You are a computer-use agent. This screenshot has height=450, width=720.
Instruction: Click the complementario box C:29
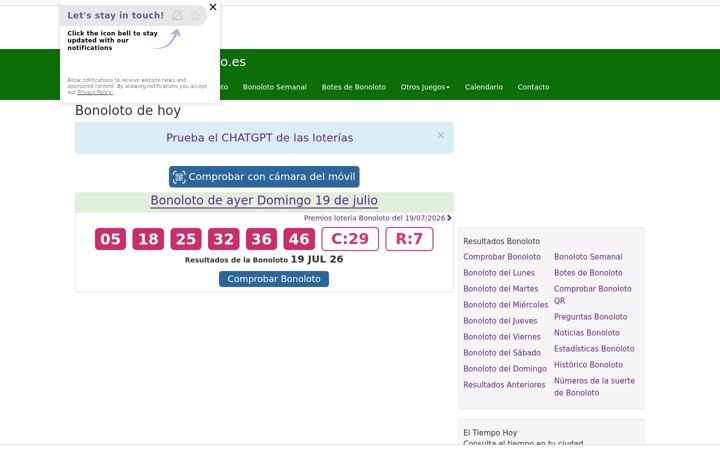(x=350, y=239)
